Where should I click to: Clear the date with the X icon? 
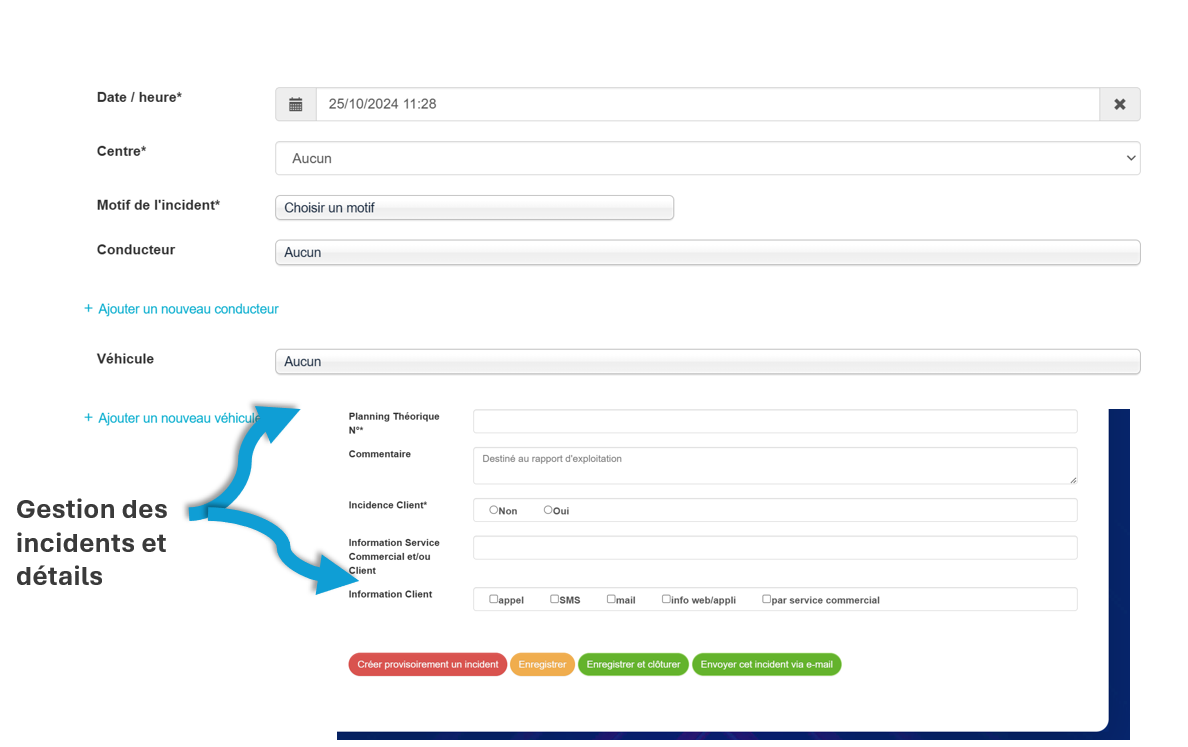tap(1120, 104)
